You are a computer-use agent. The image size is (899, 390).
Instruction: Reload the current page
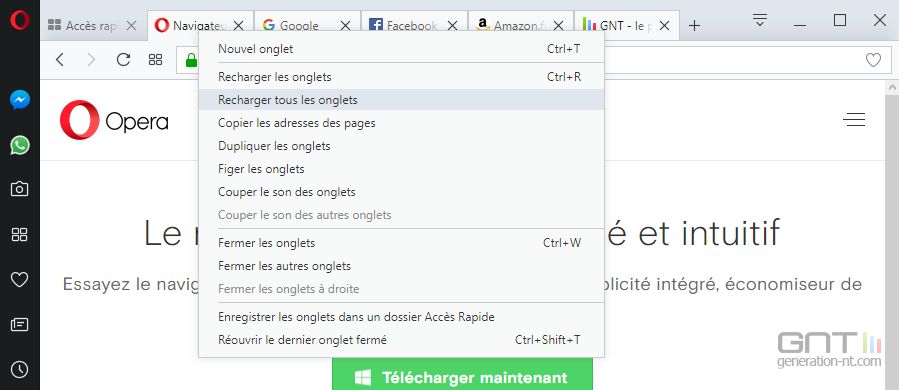click(123, 59)
